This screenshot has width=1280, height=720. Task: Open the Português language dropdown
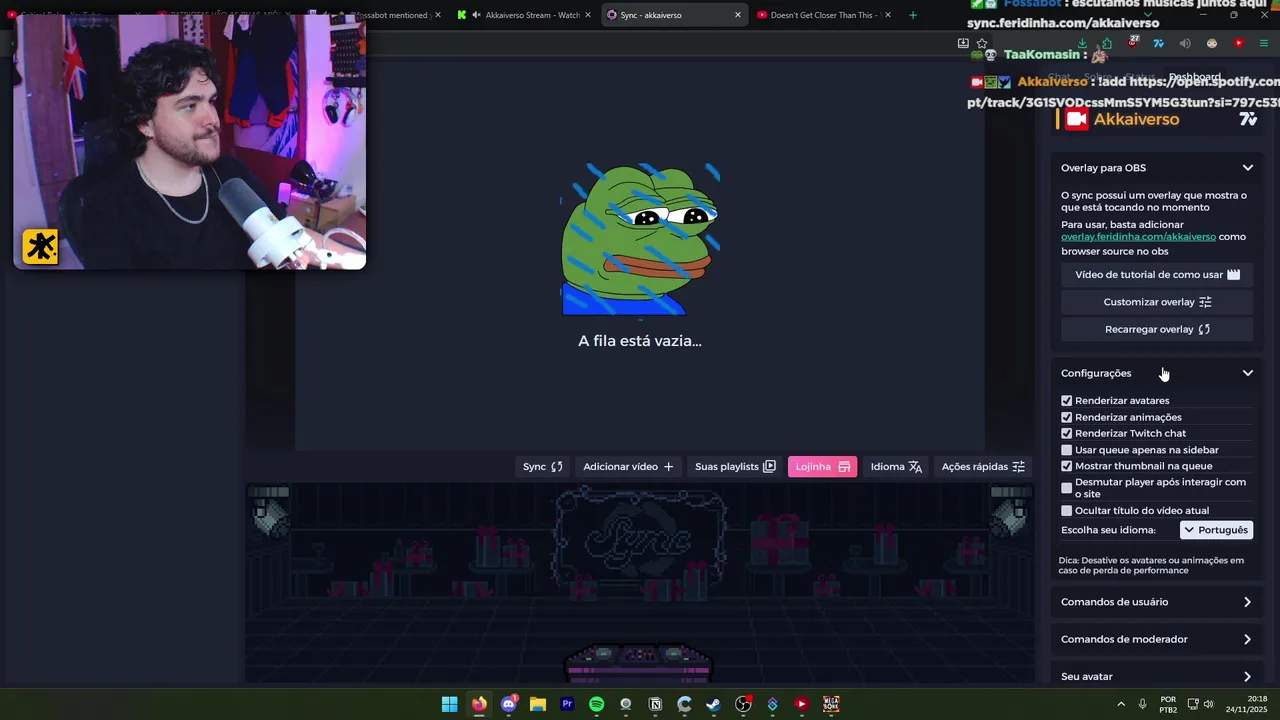pos(1216,530)
